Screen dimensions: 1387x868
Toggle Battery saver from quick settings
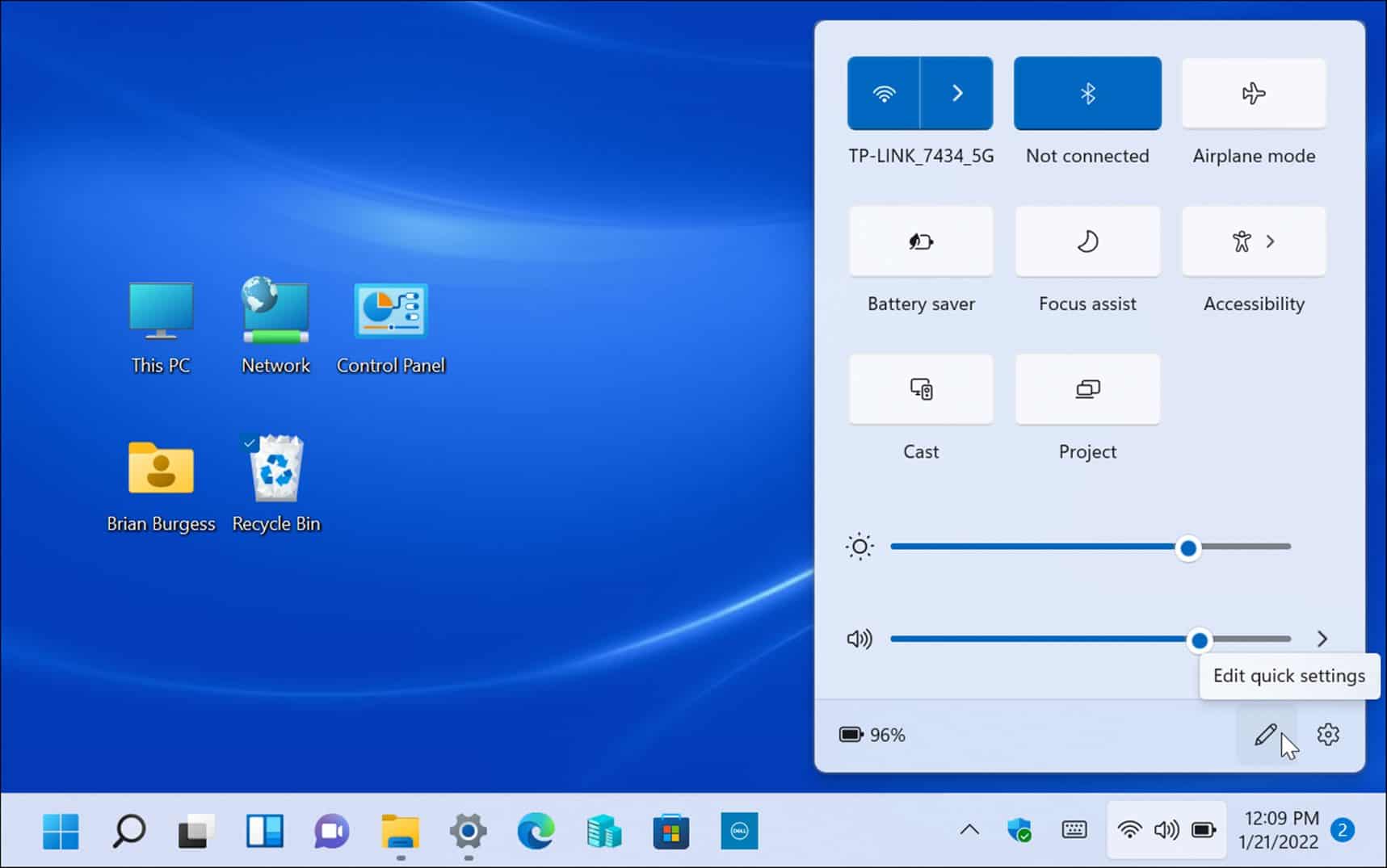920,241
